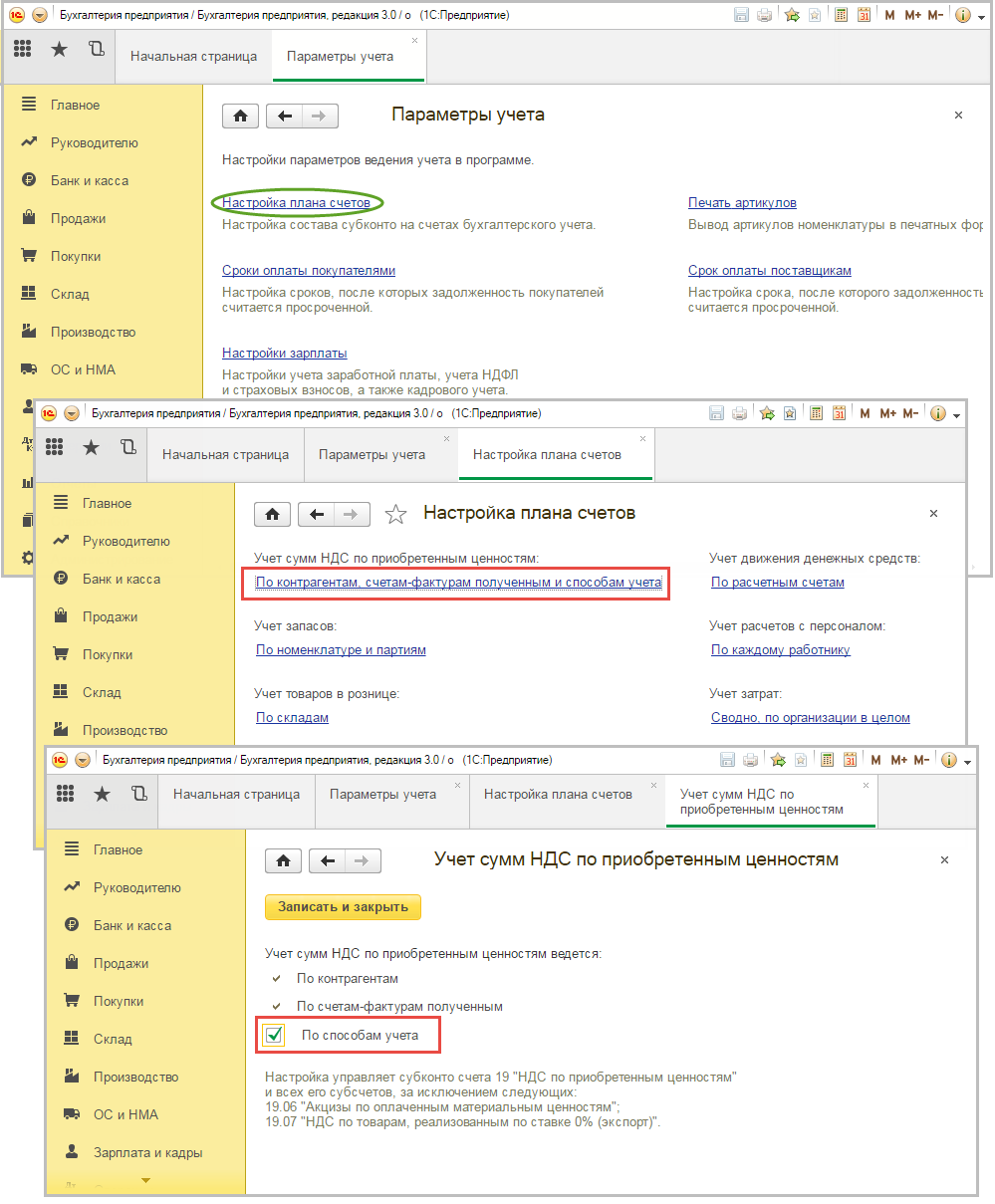Viewport: 995px width, 1204px height.
Task: Click calculator icon in middle Настройка плана счетов window
Action: click(817, 412)
